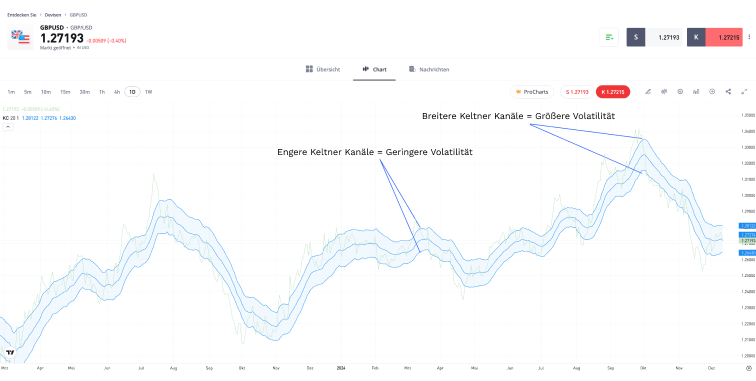Select the 1D timeframe
The height and width of the screenshot is (381, 756).
point(132,92)
